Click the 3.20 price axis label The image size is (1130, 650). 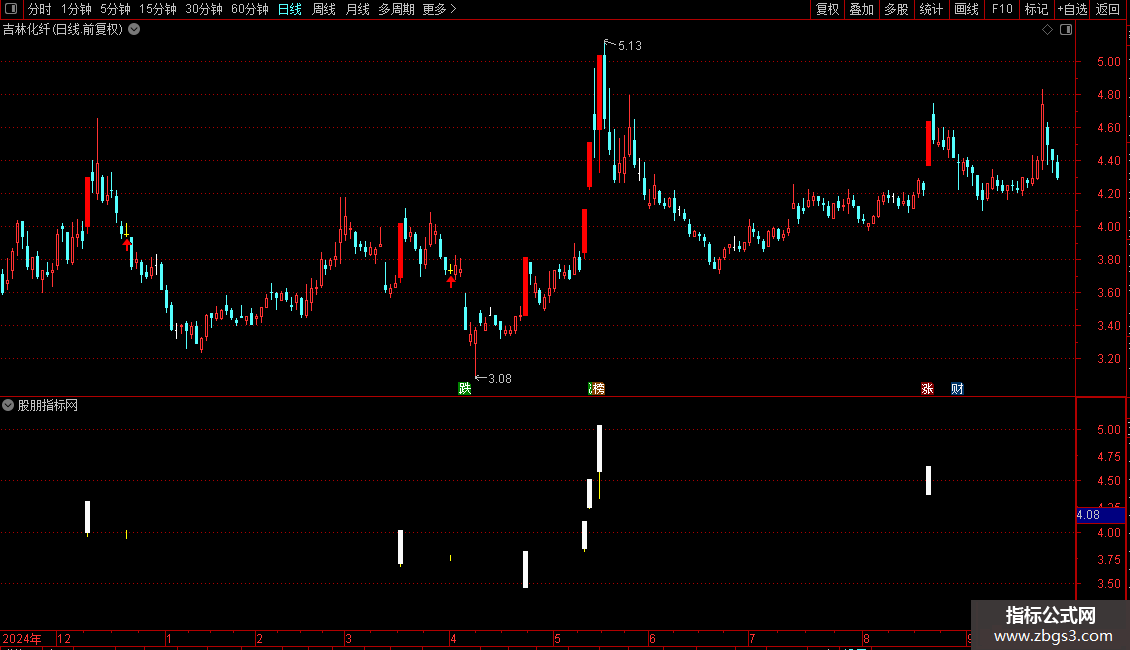1108,359
